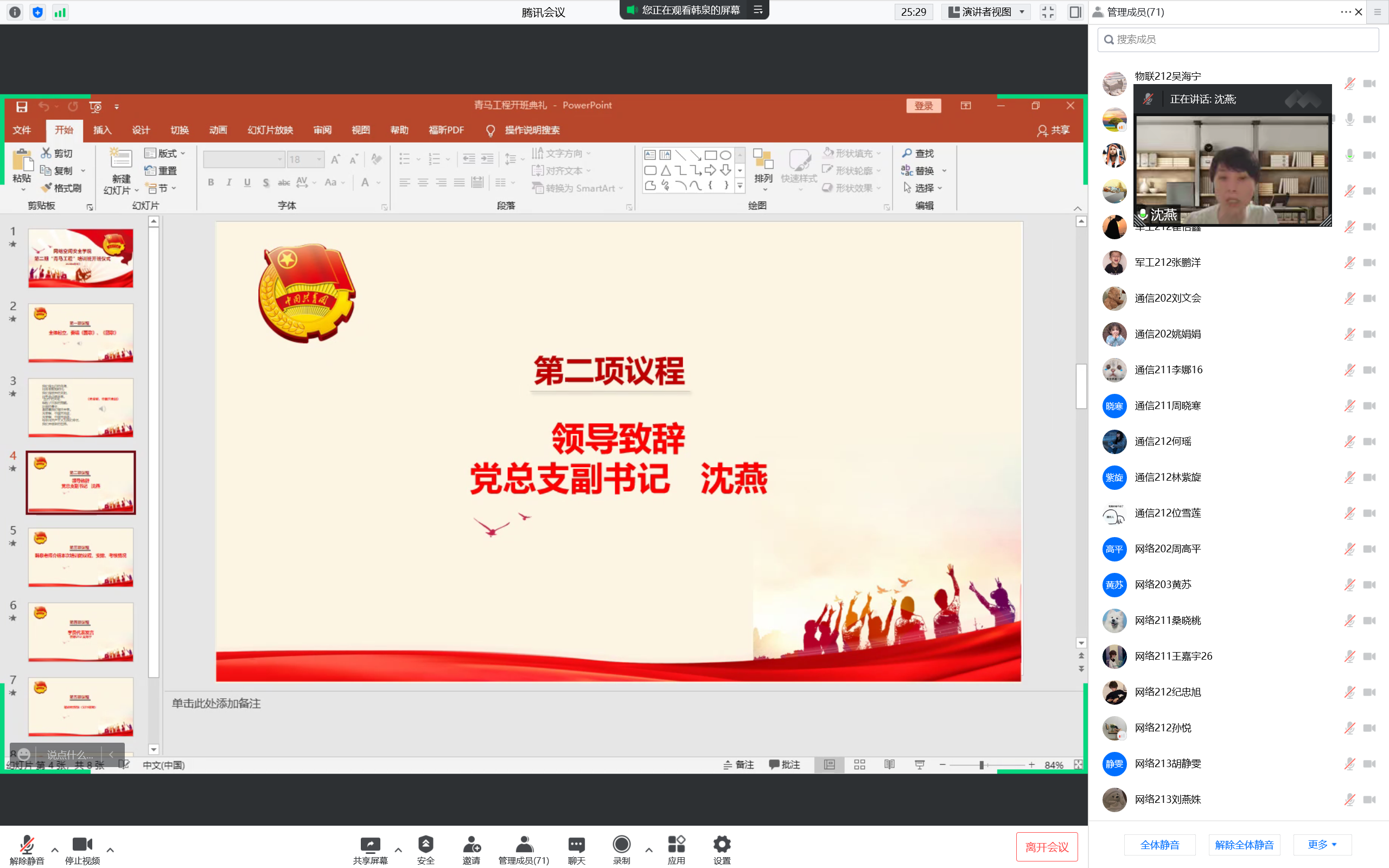Open the 选择 select dropdown
Screen dimensions: 1389x868
(923, 188)
